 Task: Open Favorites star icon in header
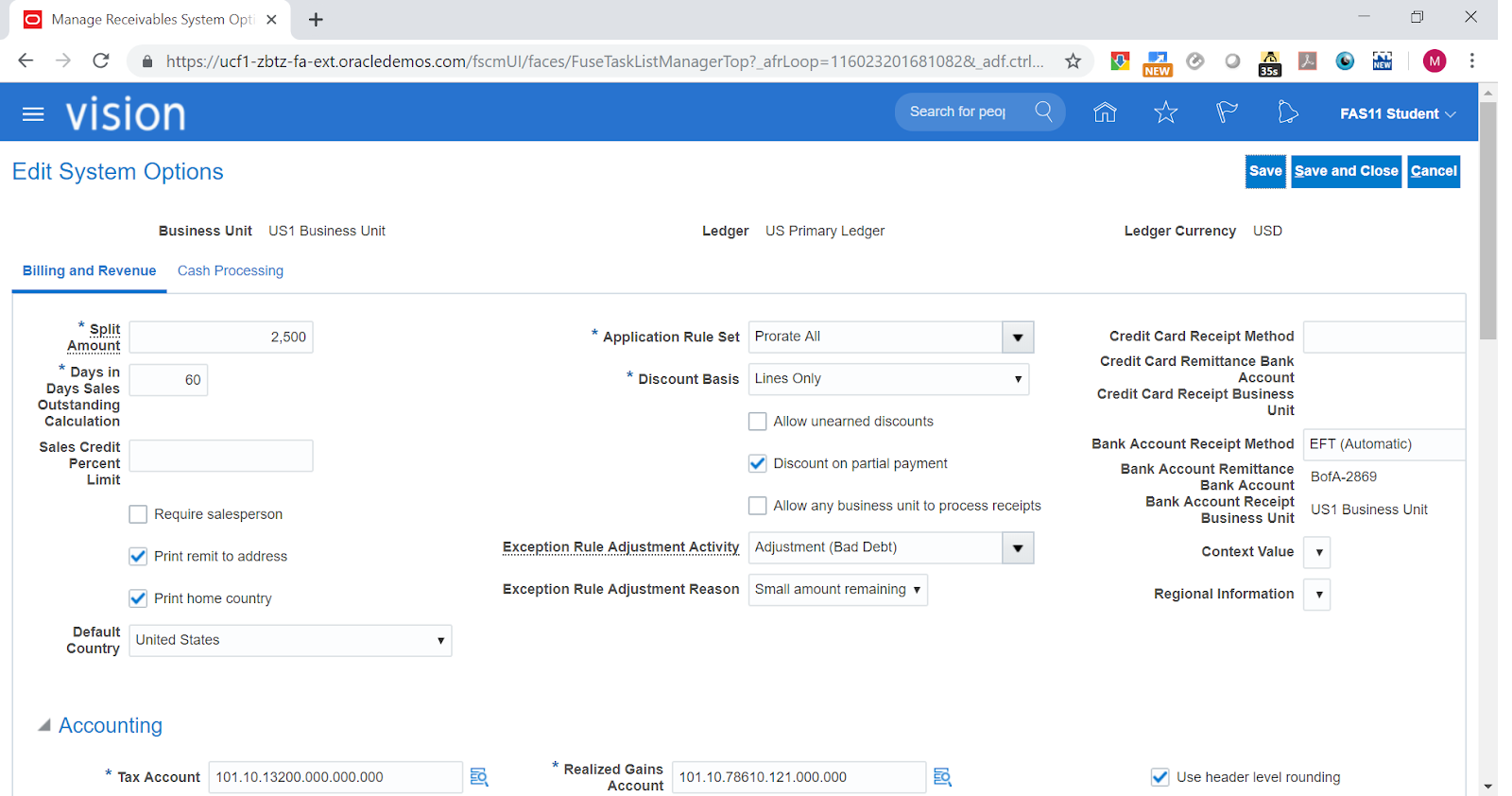click(1165, 112)
